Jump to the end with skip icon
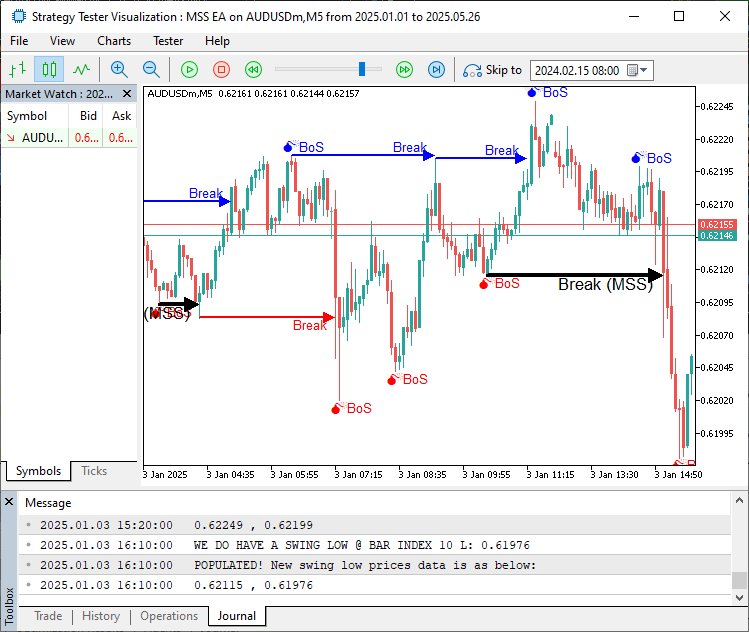 (436, 70)
